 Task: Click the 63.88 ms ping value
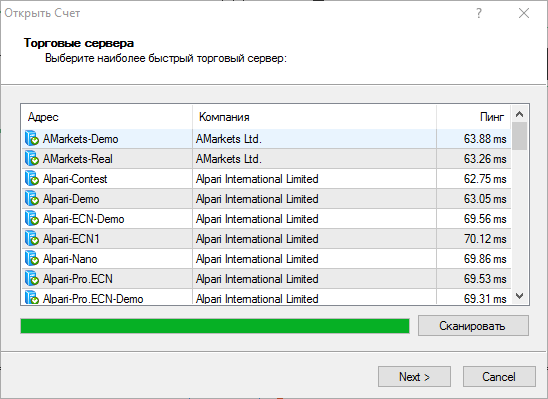point(485,139)
